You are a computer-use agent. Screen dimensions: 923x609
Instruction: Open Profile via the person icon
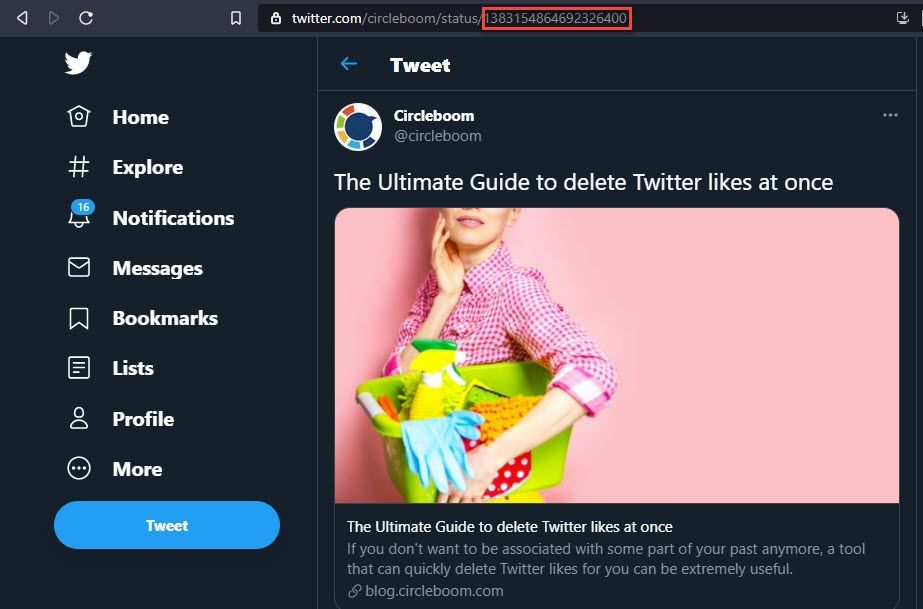coord(79,419)
